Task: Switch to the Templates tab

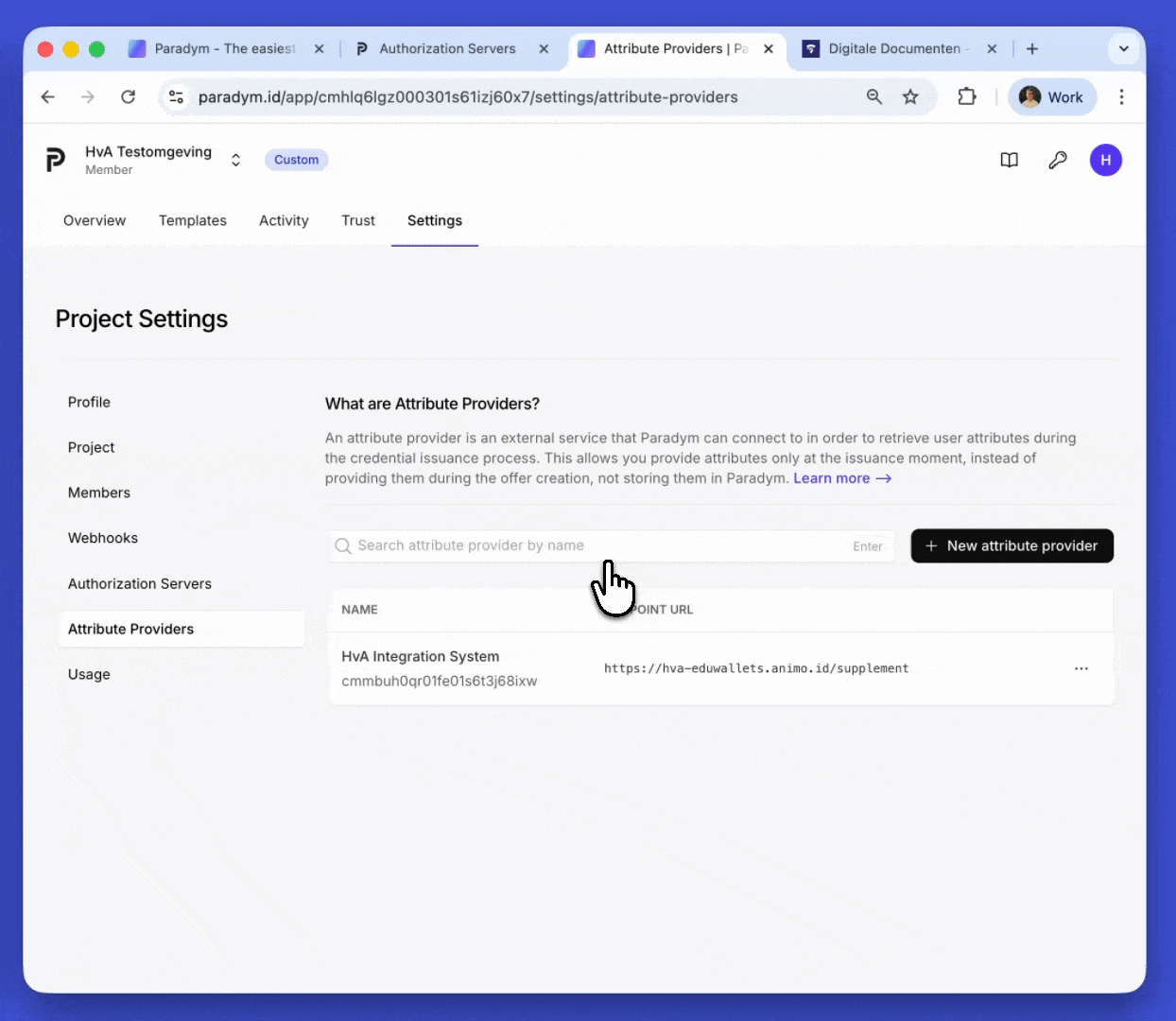Action: click(x=193, y=220)
